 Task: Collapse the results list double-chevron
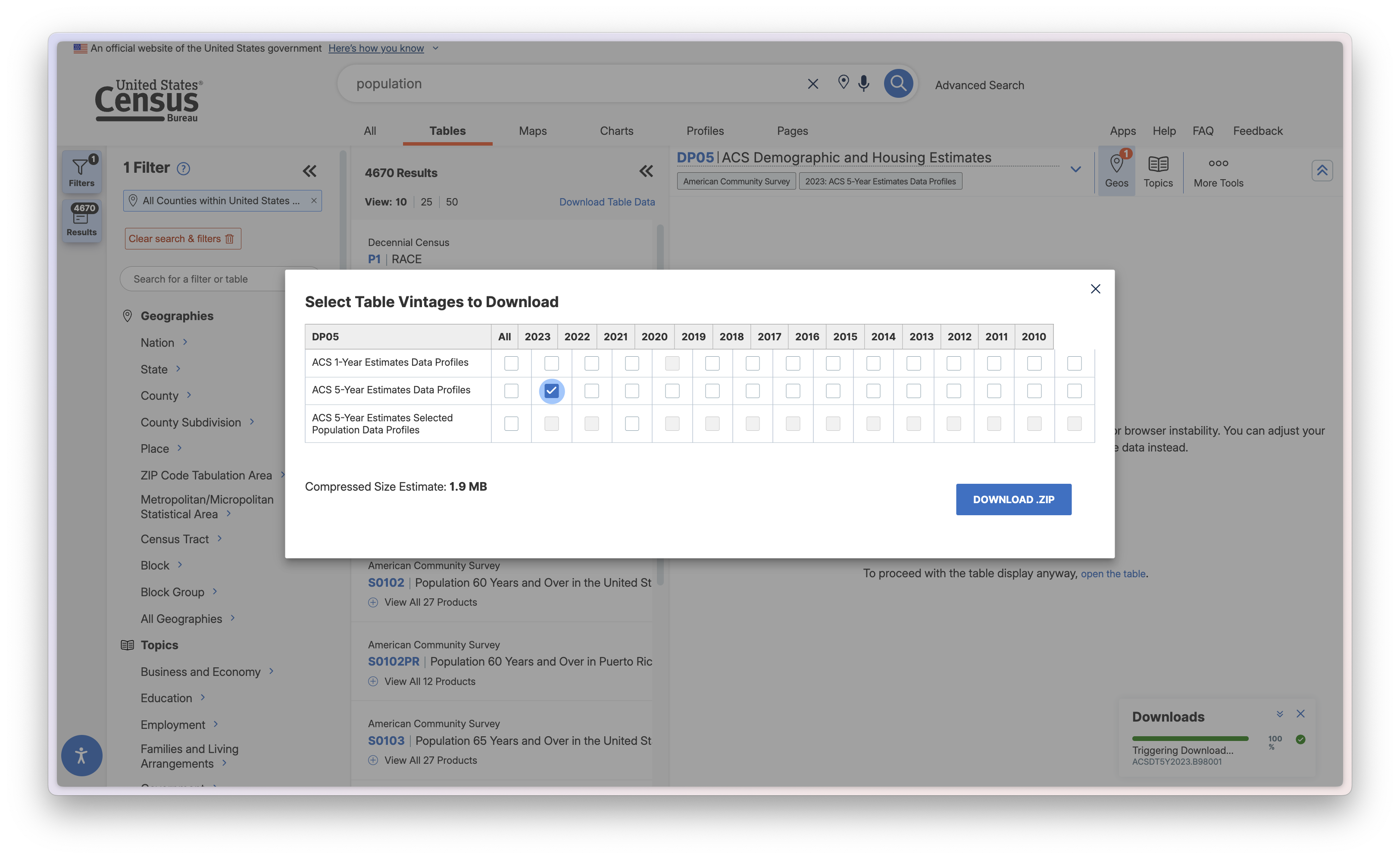(646, 171)
